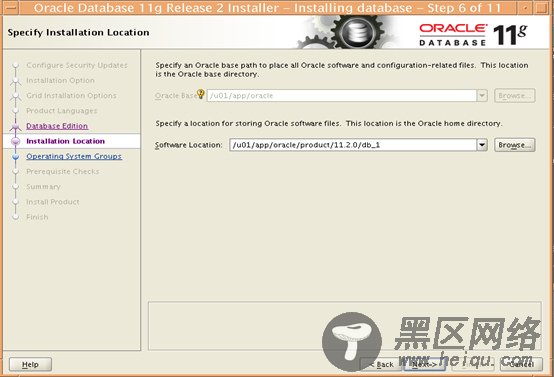Select Grid Installation Options step
Screen dimensions: 554x377
pos(71,95)
